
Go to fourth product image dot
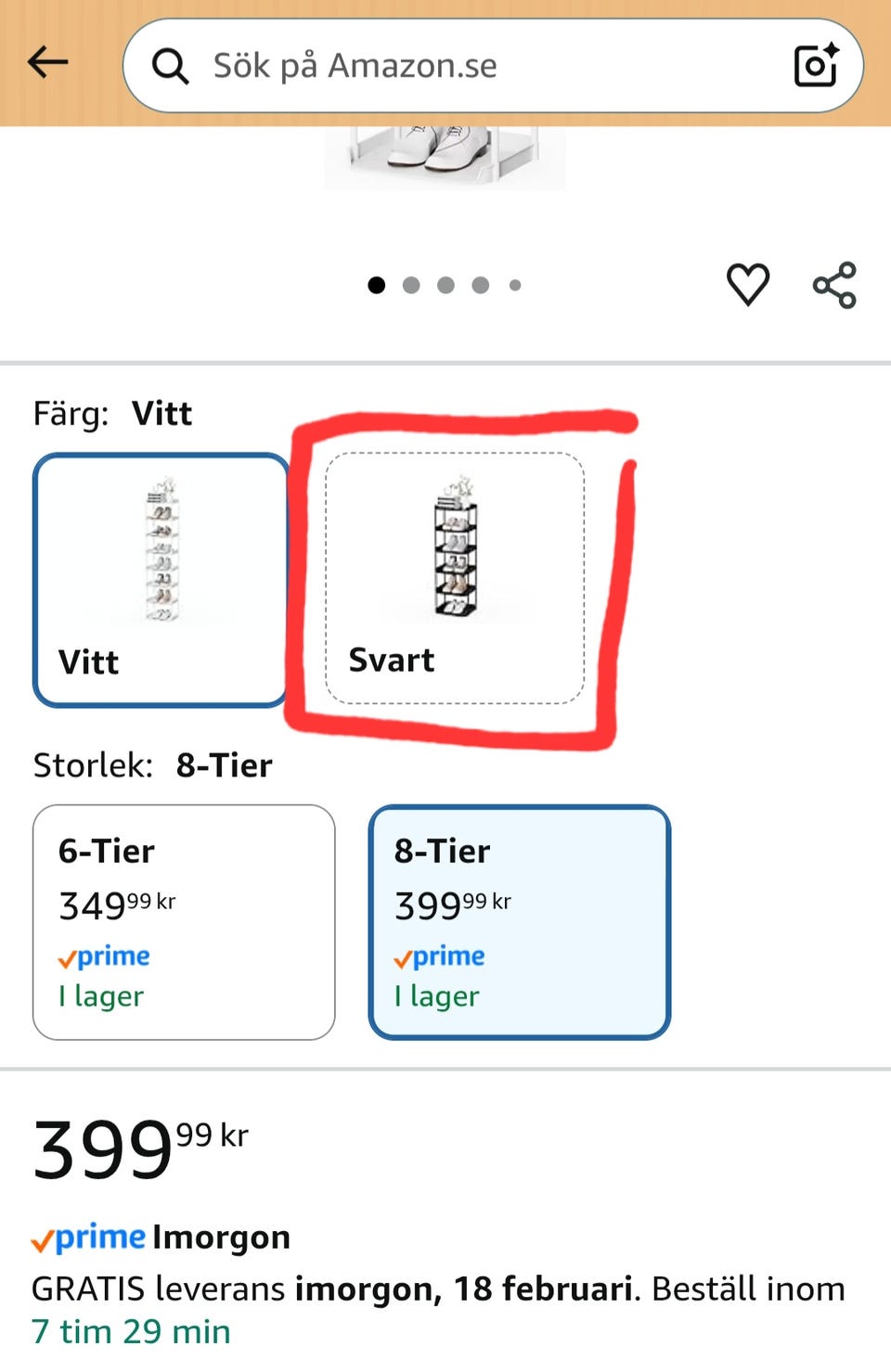click(x=480, y=285)
